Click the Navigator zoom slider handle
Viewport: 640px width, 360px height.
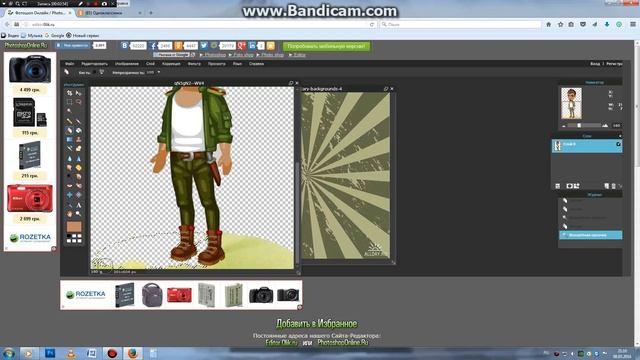pos(579,125)
